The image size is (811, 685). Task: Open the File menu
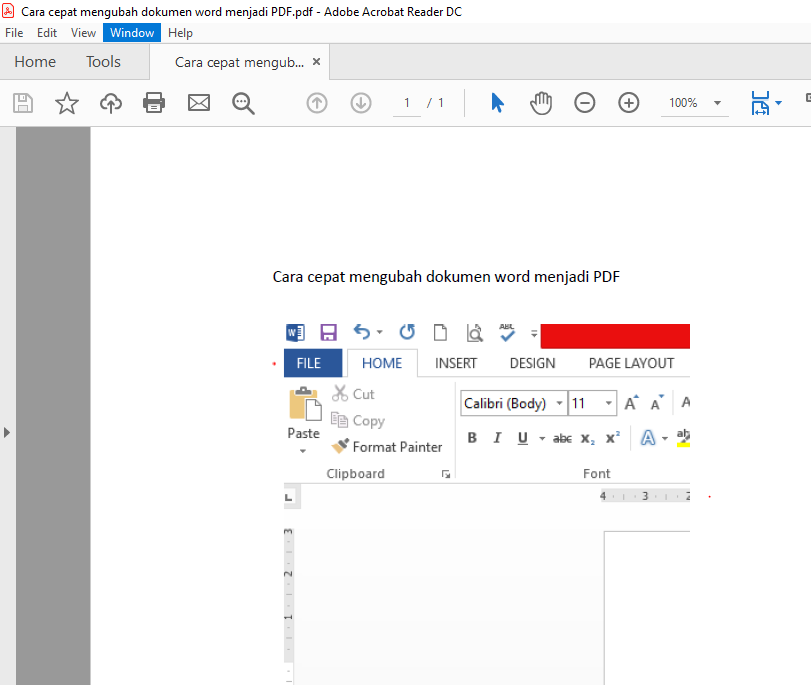(x=14, y=33)
